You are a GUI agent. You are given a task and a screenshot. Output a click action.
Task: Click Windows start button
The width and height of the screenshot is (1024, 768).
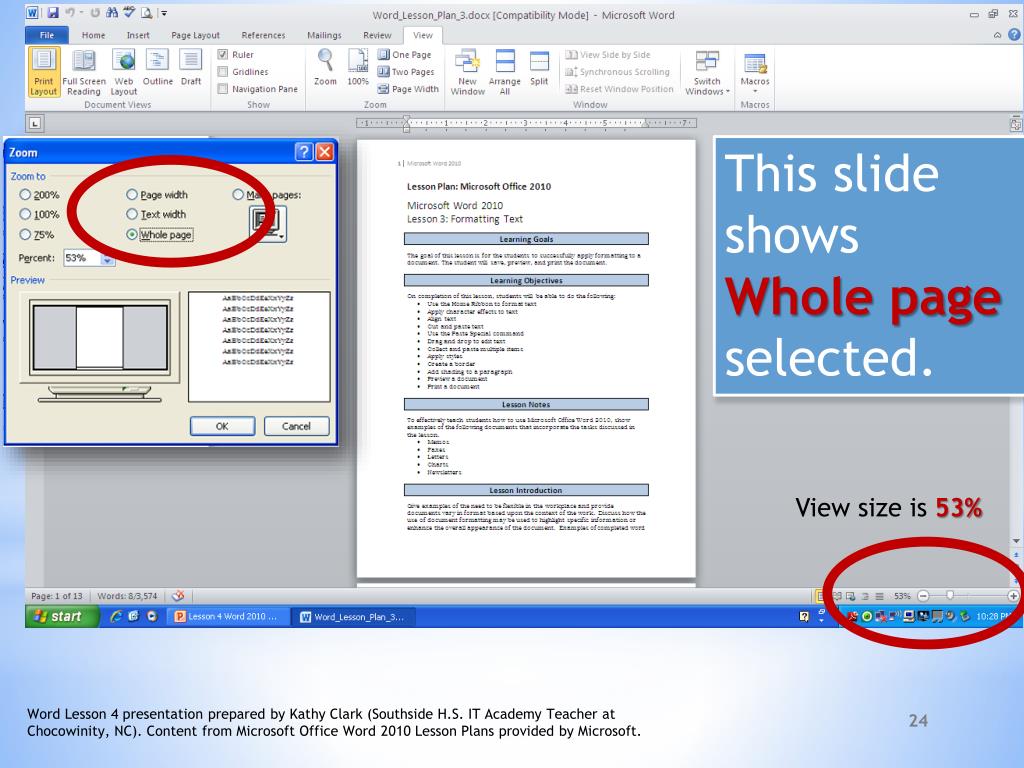[61, 616]
